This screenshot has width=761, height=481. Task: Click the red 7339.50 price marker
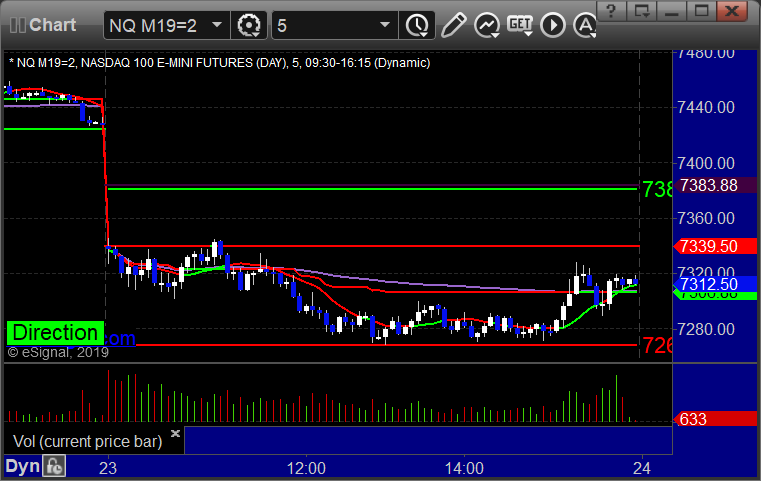pos(715,246)
